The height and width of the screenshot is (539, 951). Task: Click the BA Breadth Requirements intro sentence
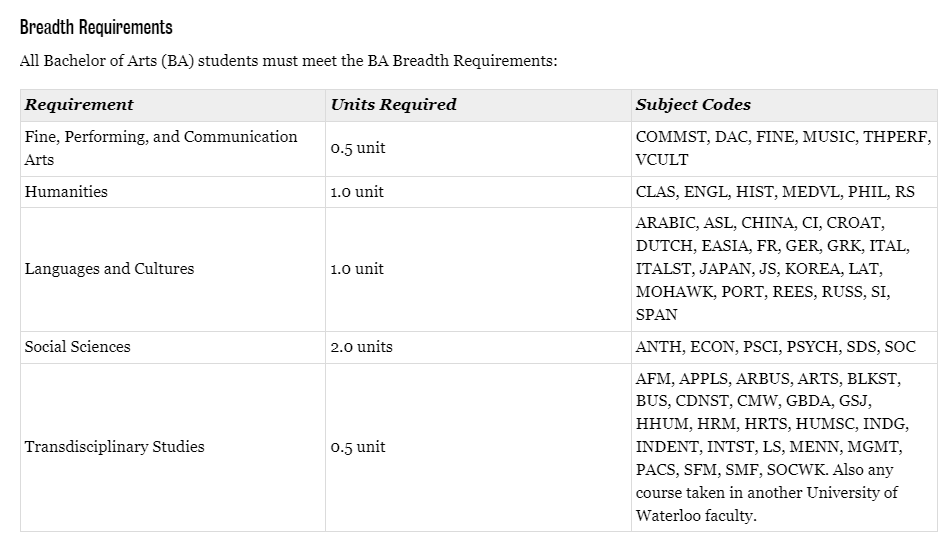tap(288, 61)
